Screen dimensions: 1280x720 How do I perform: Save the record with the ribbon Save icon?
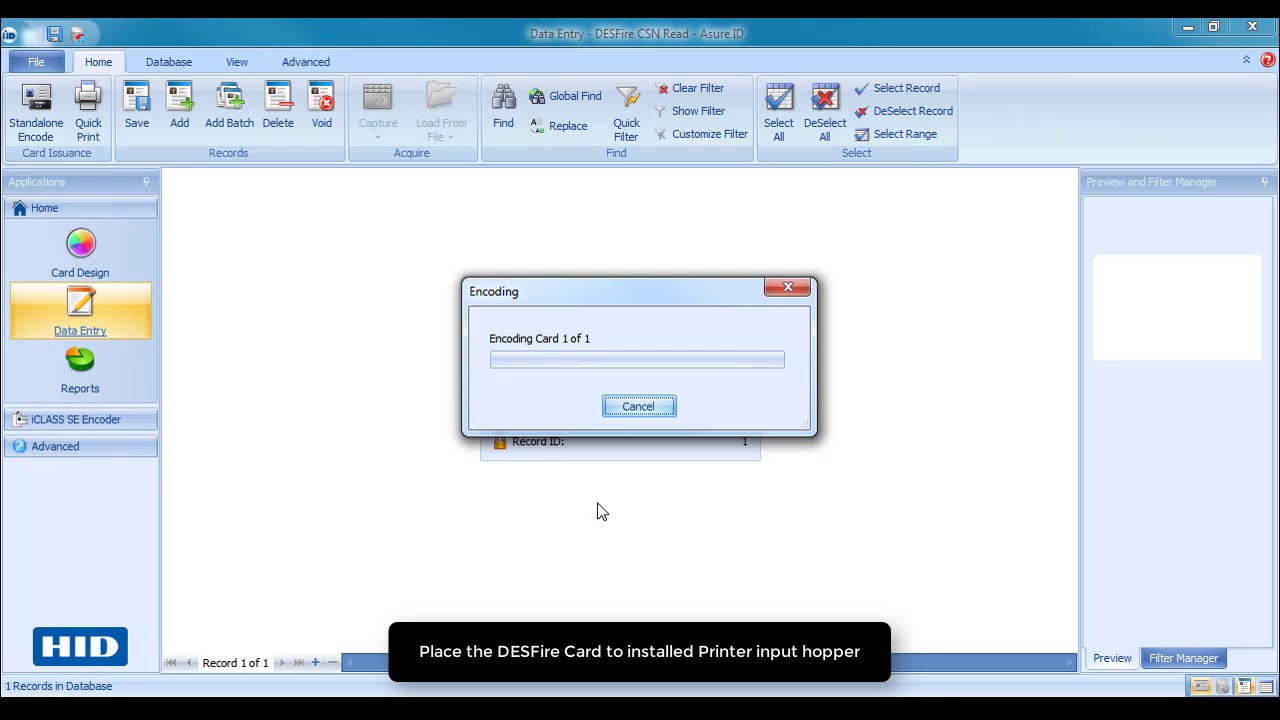point(137,98)
